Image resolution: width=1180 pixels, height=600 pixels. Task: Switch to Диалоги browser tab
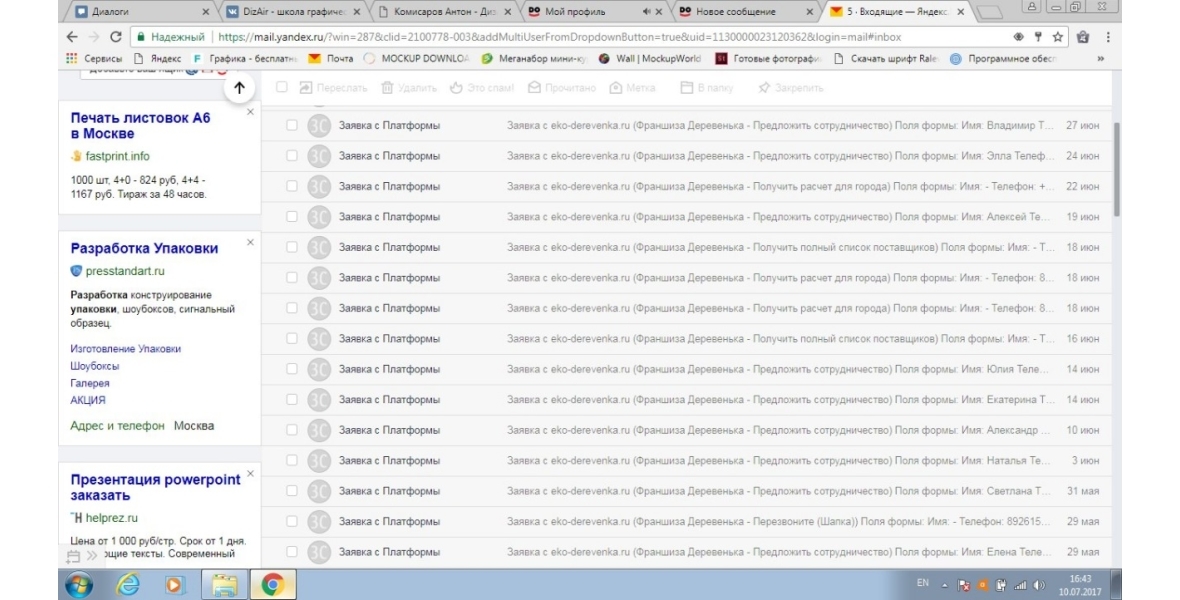click(x=139, y=11)
